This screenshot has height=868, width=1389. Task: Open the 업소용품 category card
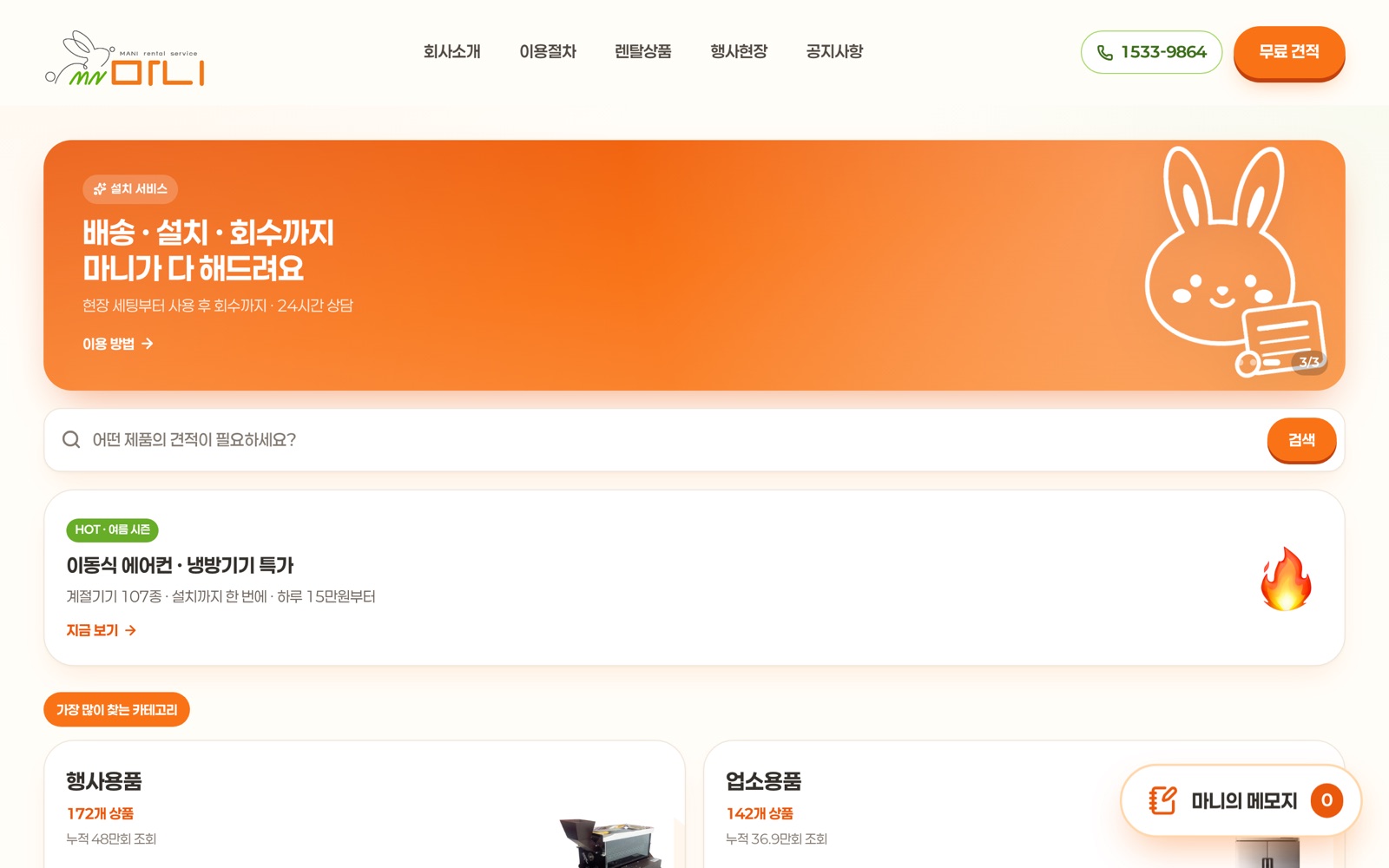(x=1024, y=805)
